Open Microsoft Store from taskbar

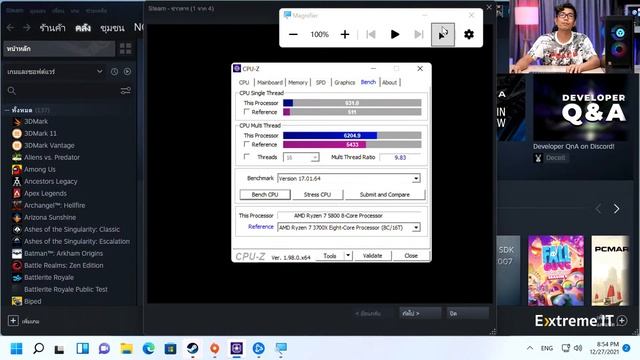click(x=171, y=349)
